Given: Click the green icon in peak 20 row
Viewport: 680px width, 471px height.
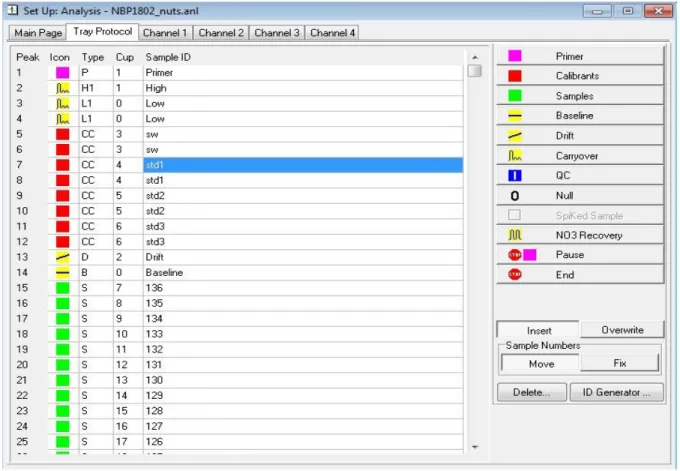Looking at the screenshot, I should 62,365.
